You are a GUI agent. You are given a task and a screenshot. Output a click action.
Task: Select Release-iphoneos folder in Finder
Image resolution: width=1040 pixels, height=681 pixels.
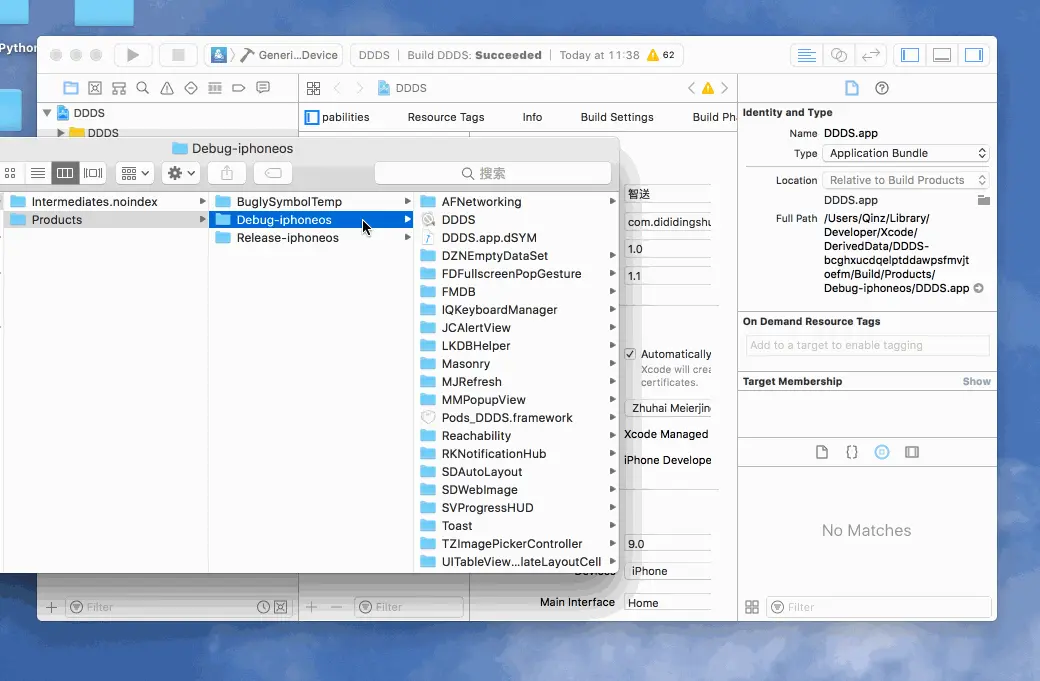[x=311, y=237]
